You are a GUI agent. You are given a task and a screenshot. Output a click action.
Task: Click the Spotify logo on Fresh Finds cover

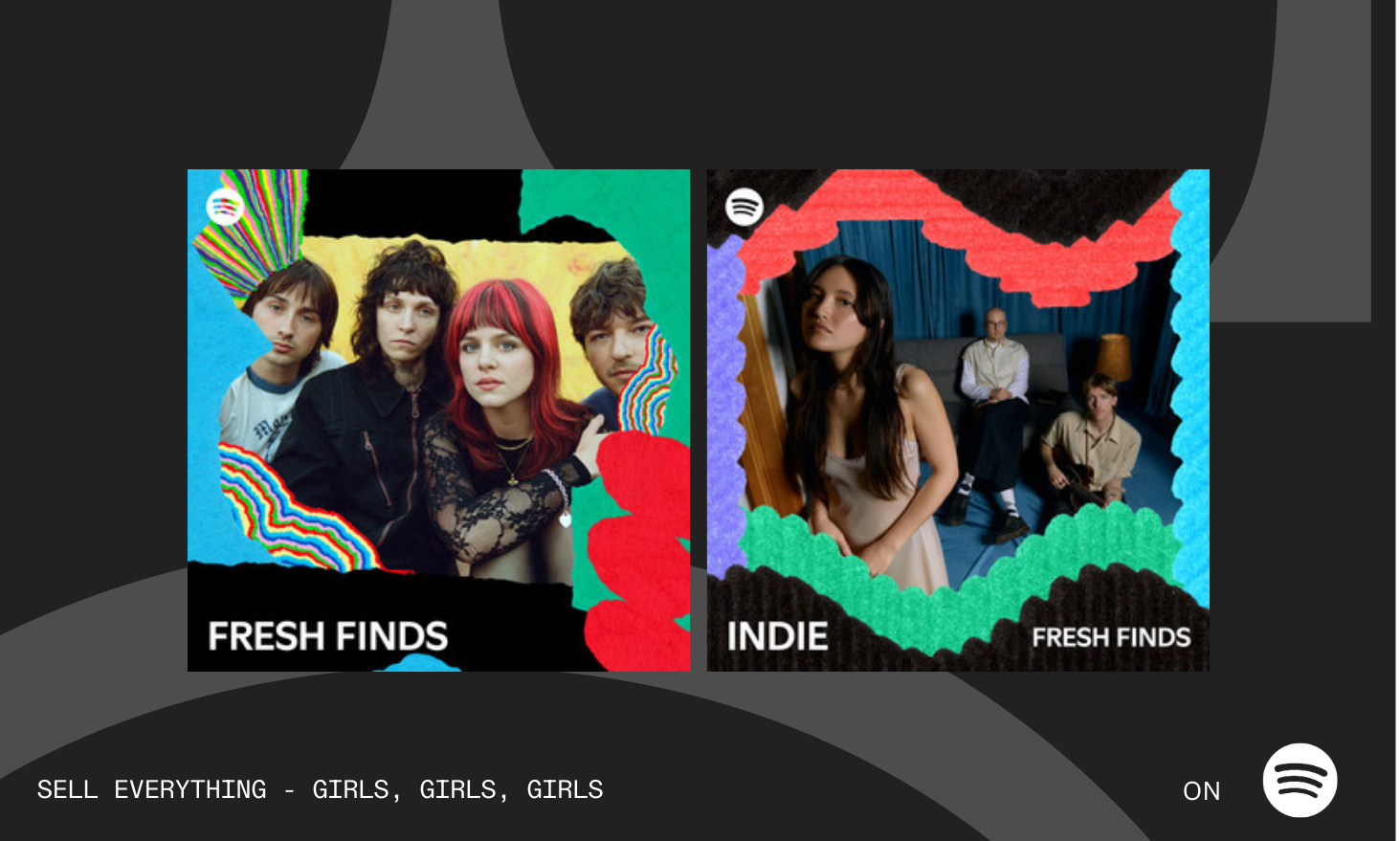(225, 207)
